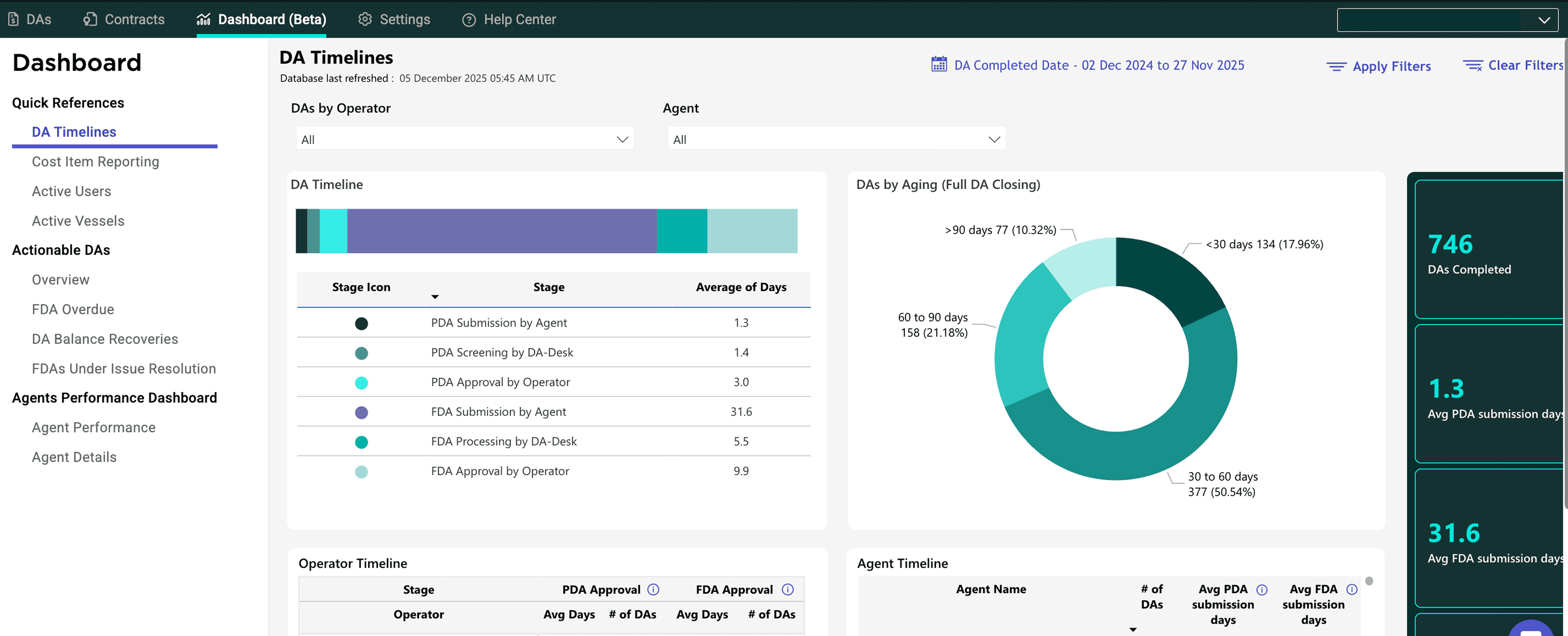Image resolution: width=1568 pixels, height=636 pixels.
Task: Click the Apply Filters funnel icon
Action: coord(1336,66)
